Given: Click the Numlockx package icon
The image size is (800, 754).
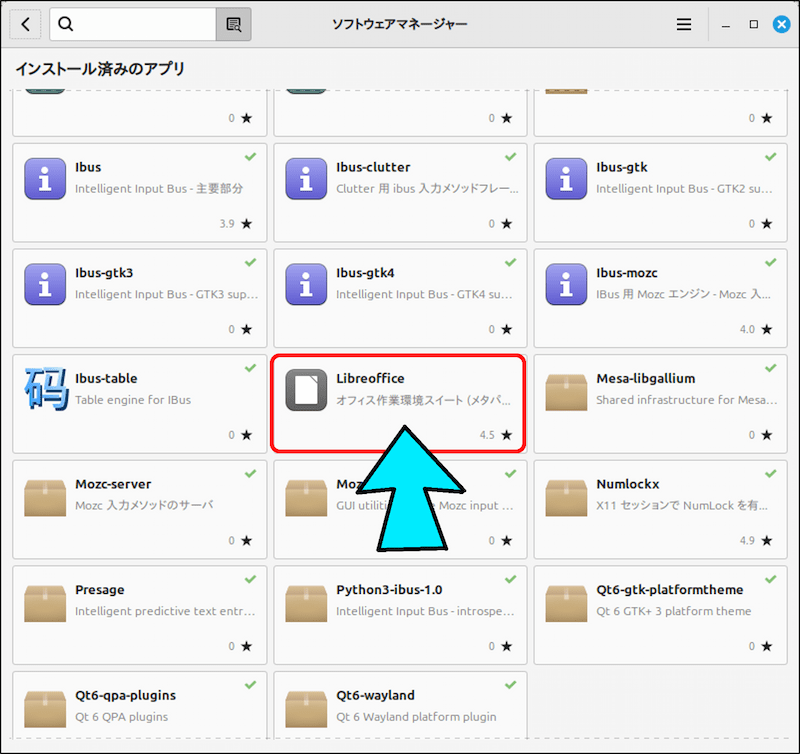Looking at the screenshot, I should (566, 498).
